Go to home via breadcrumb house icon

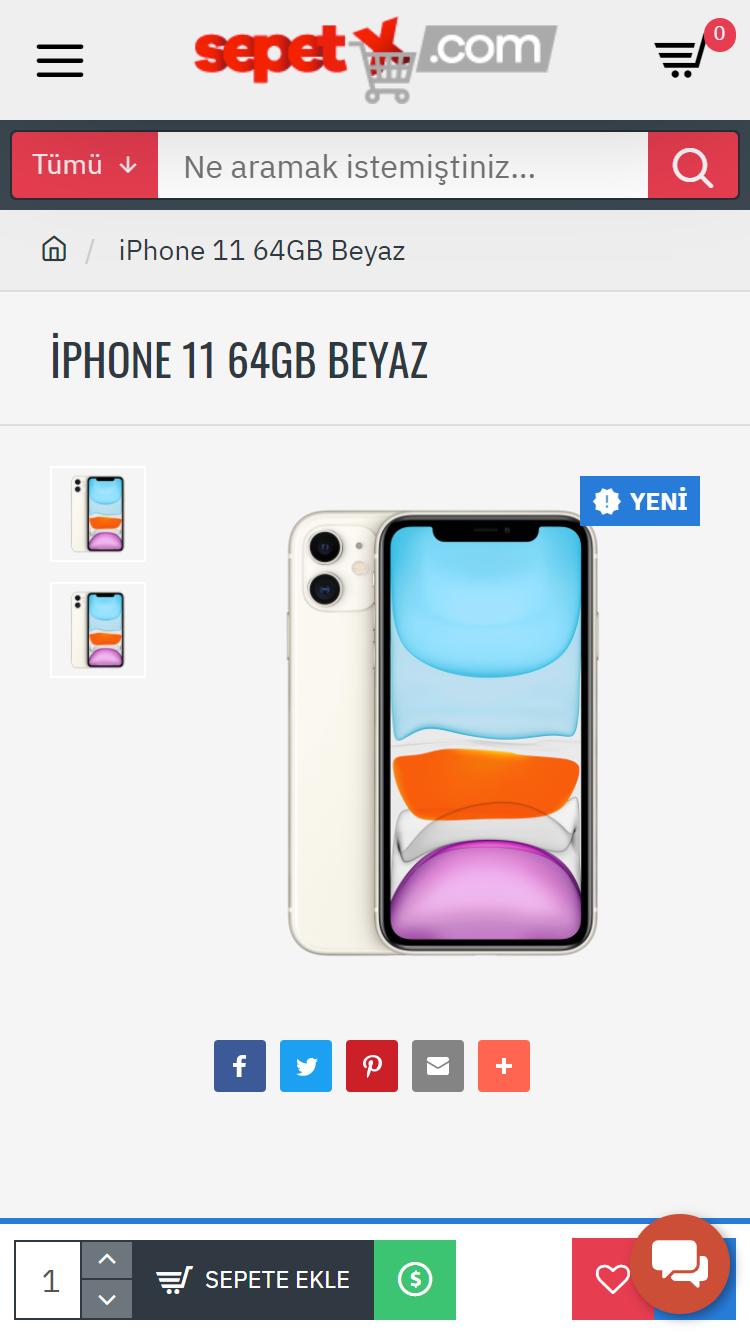click(54, 249)
